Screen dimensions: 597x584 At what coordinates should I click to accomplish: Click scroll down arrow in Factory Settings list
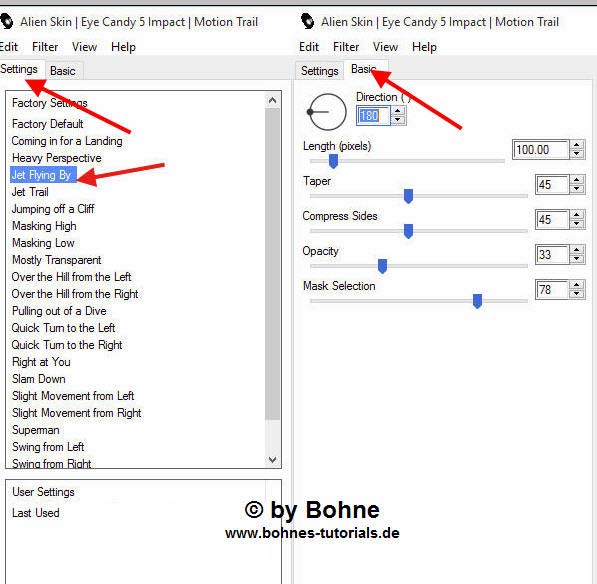(272, 460)
